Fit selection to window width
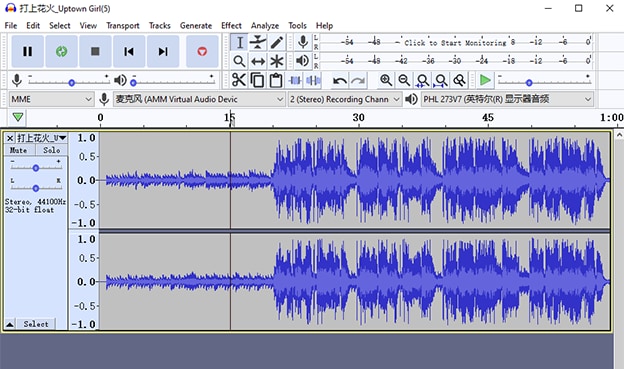The image size is (624, 369). (422, 80)
